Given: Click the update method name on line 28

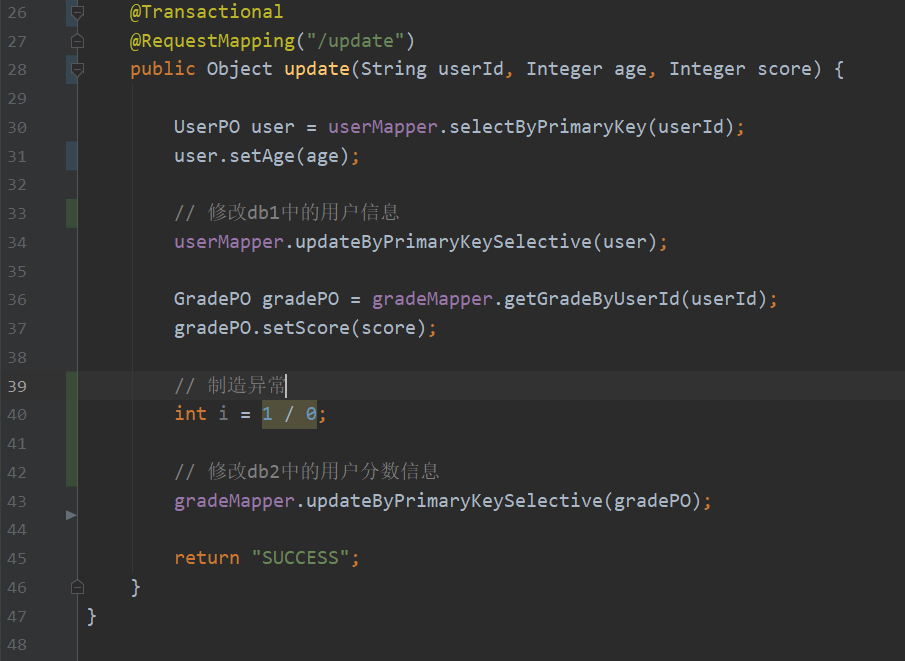Looking at the screenshot, I should pyautogui.click(x=317, y=69).
